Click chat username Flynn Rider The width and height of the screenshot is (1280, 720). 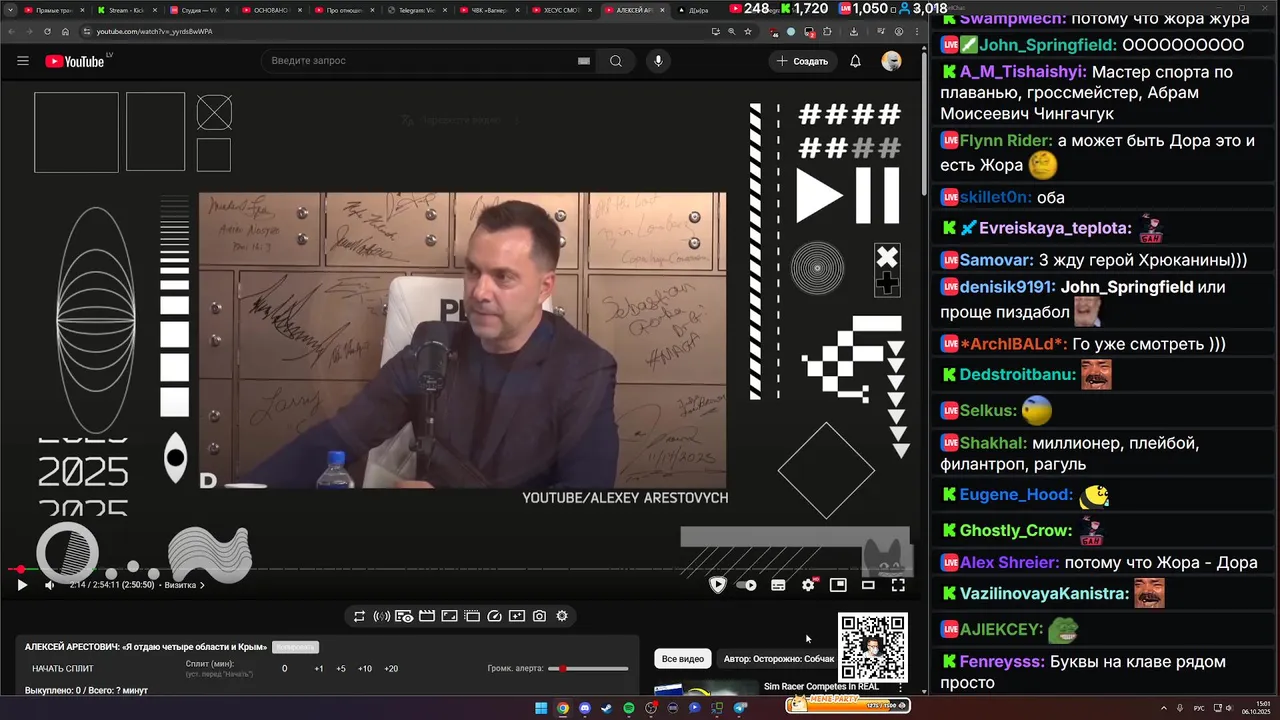tap(1005, 141)
